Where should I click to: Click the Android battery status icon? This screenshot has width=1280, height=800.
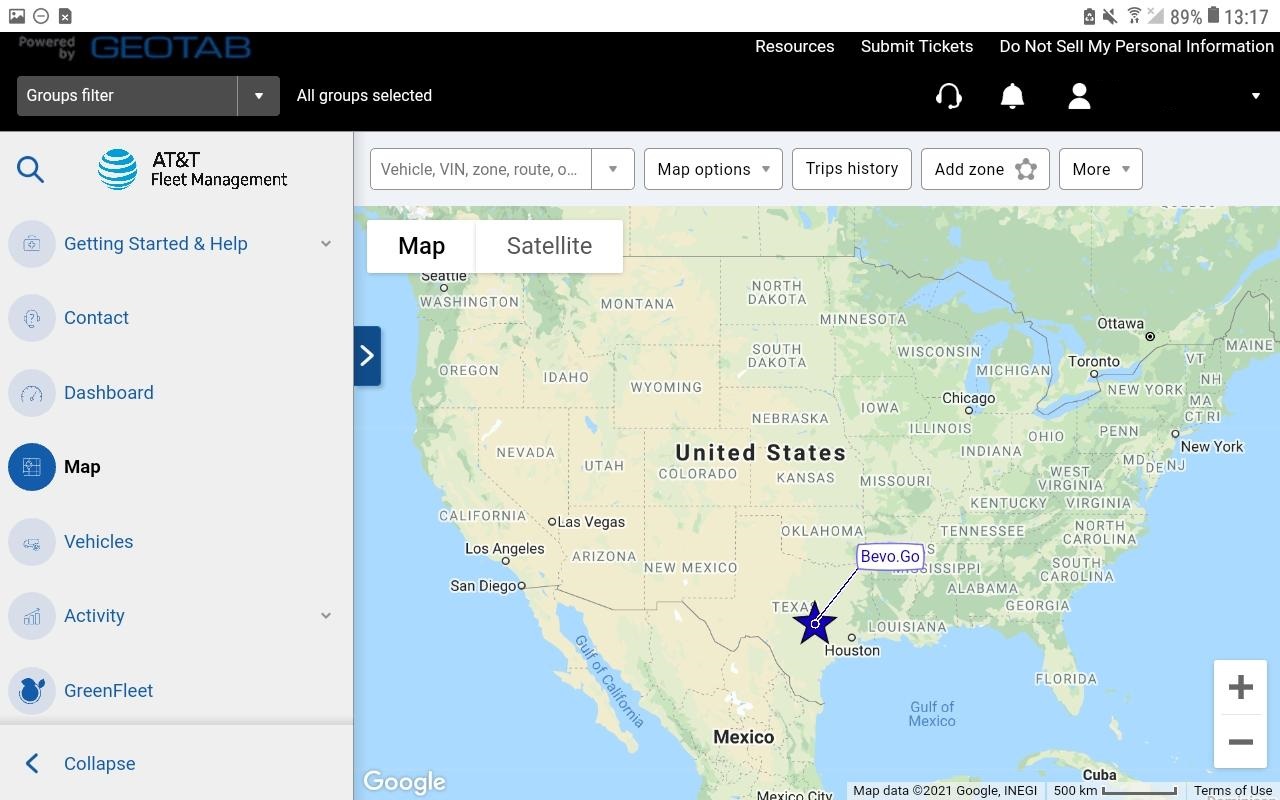click(x=1214, y=16)
